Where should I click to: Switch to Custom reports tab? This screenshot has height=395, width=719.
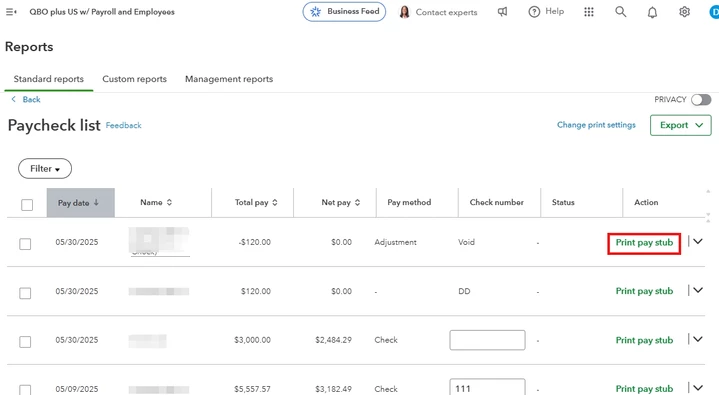point(134,79)
